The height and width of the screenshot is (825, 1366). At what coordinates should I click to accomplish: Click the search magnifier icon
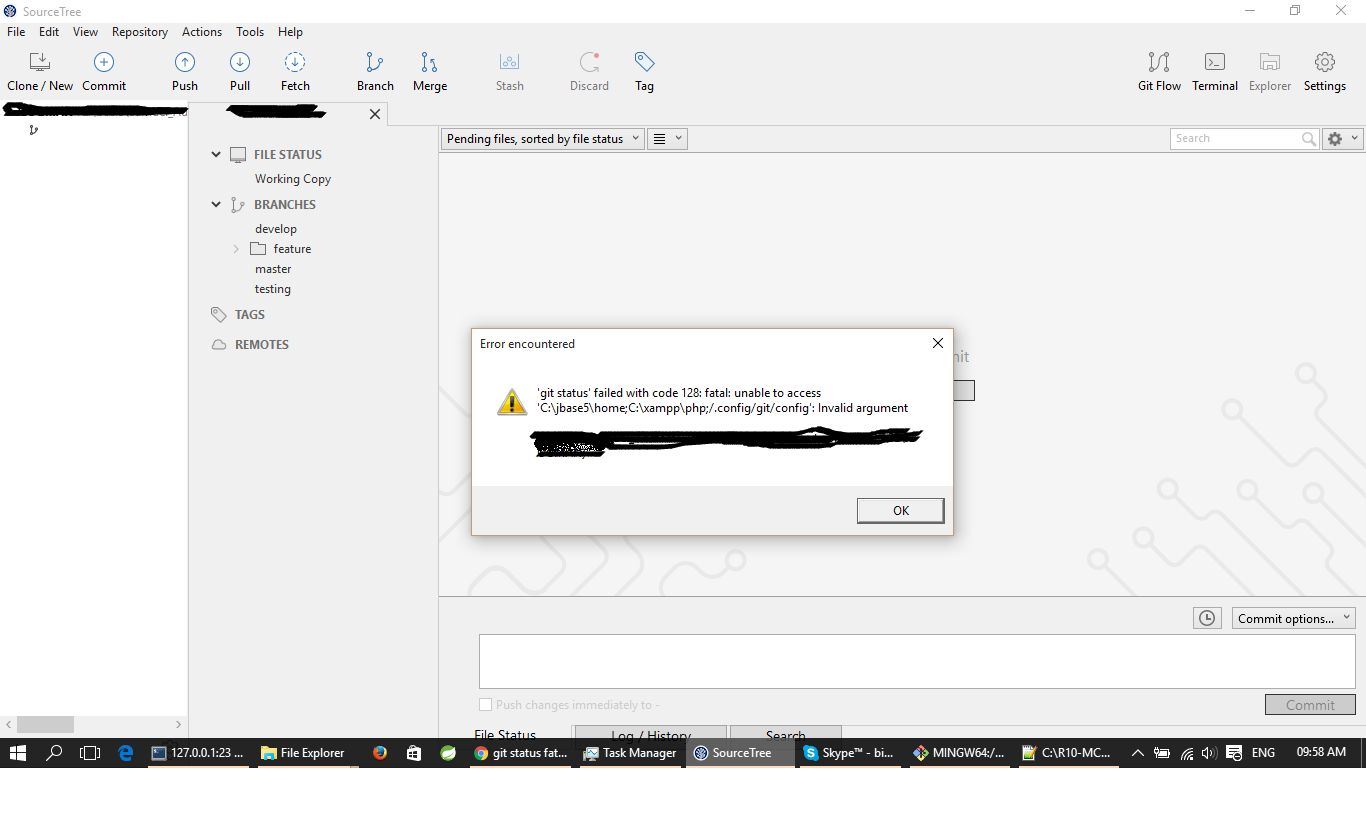(1309, 139)
